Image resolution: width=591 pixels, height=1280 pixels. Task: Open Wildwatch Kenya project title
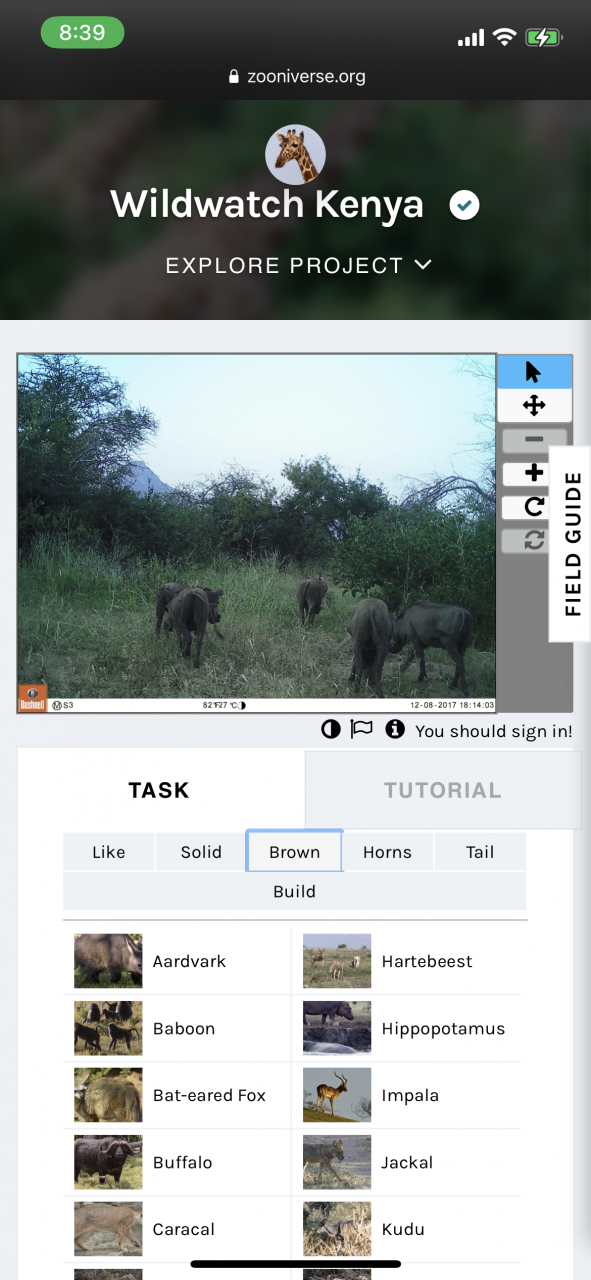pyautogui.click(x=267, y=204)
